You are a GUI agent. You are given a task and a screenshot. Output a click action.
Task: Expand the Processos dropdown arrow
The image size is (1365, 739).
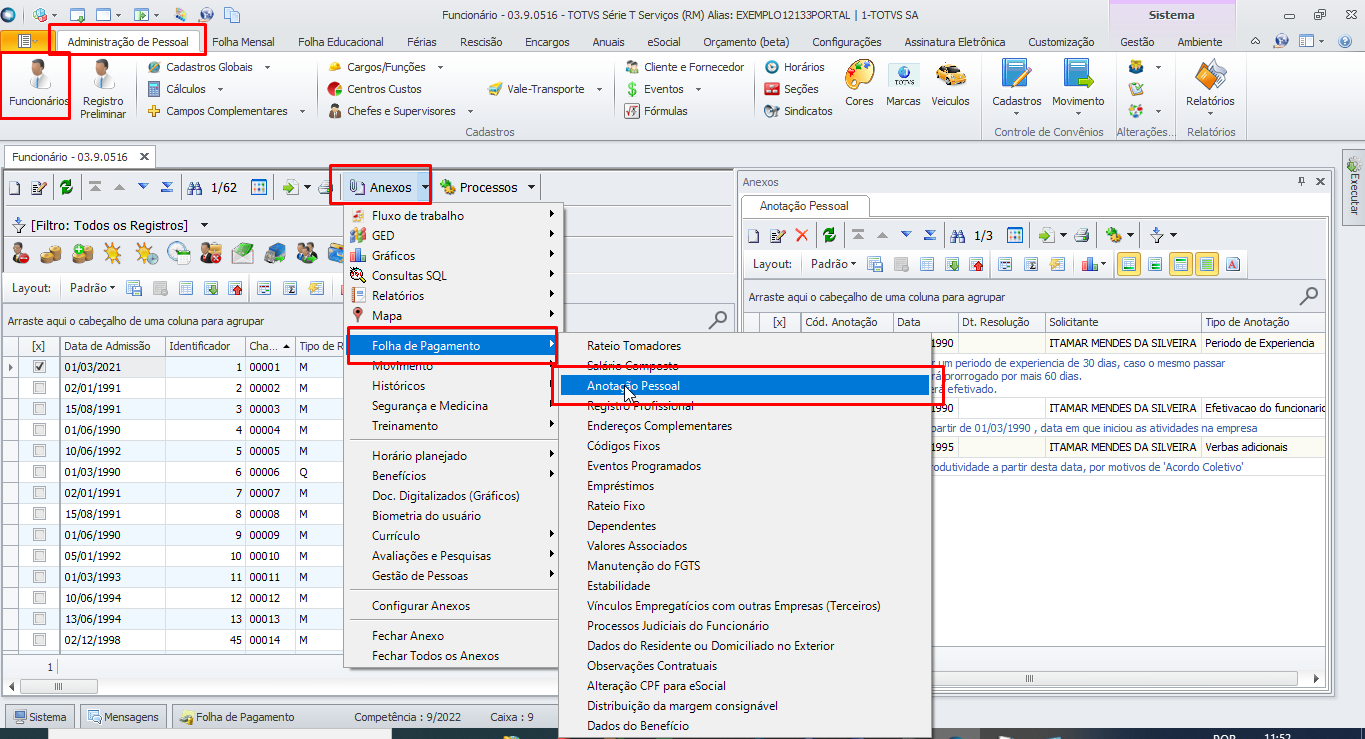tap(532, 187)
